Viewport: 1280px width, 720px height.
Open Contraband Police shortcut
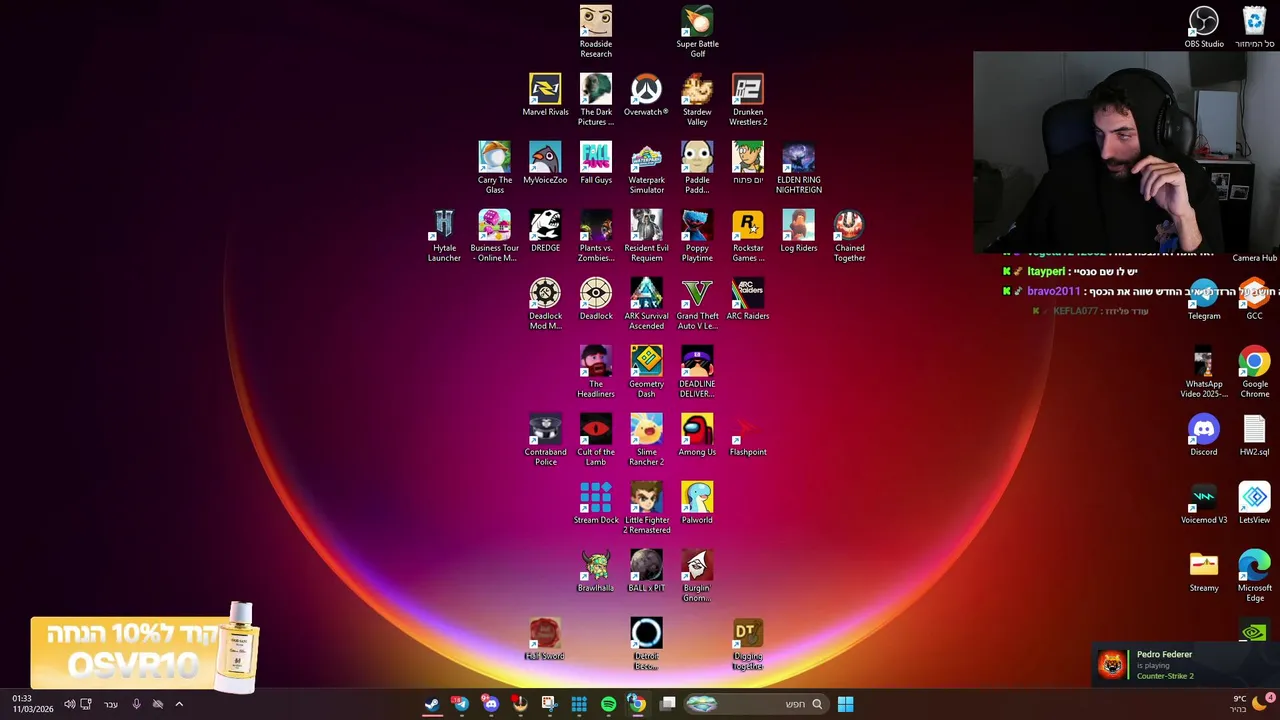pos(545,440)
